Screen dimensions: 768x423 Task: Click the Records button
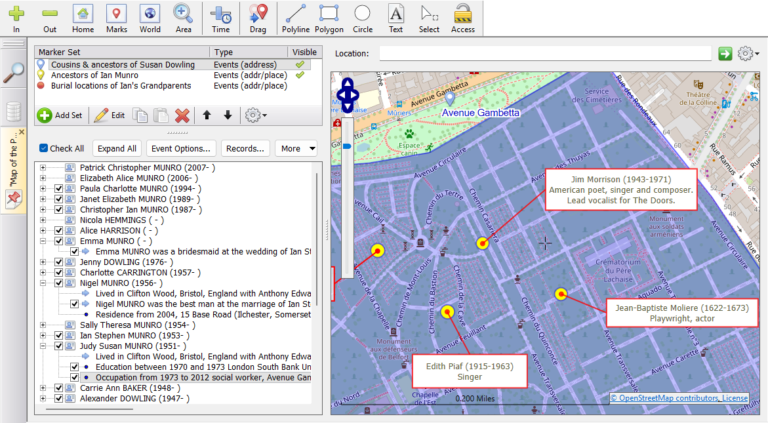coord(245,148)
